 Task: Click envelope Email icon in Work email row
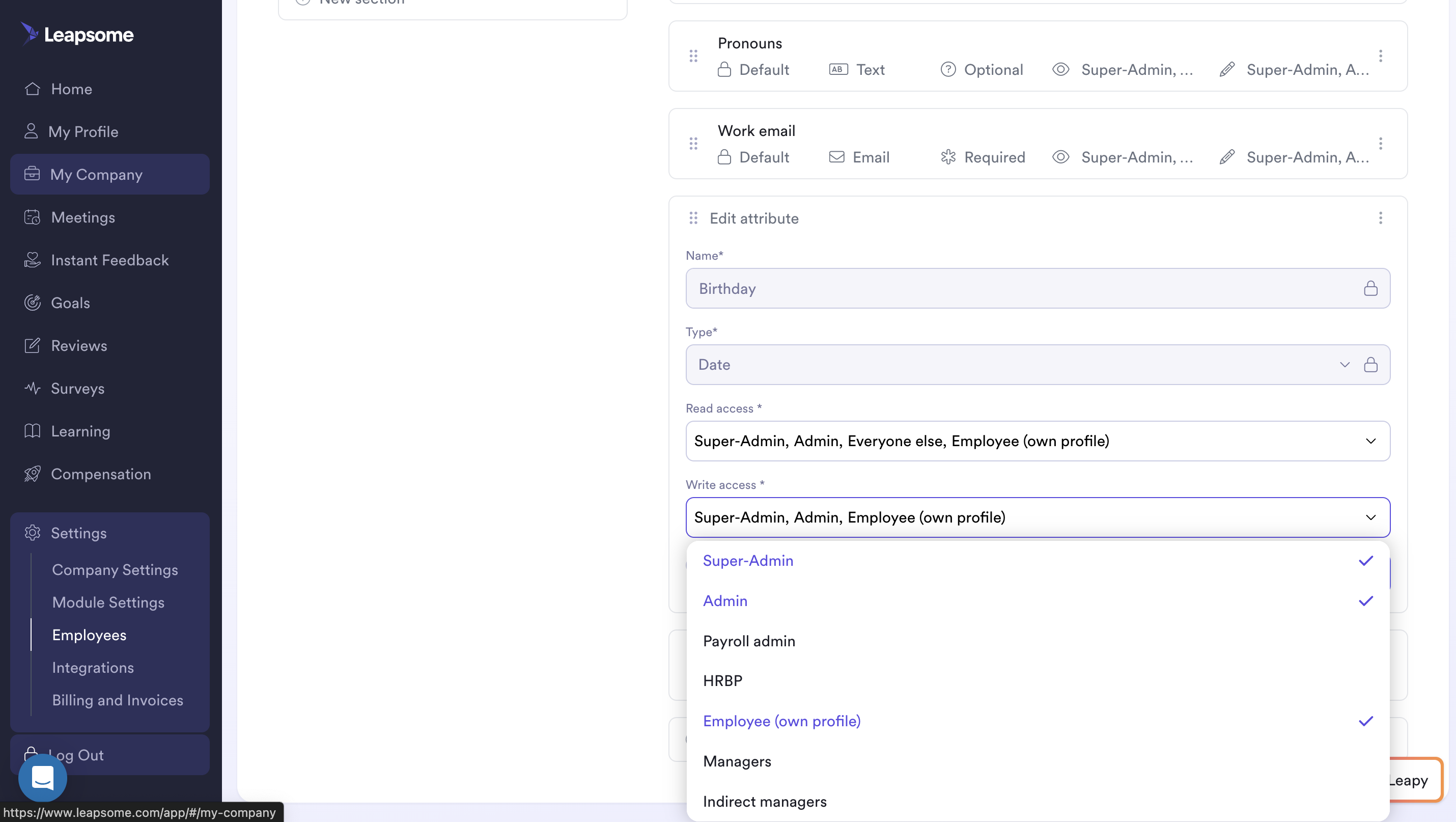pyautogui.click(x=837, y=157)
